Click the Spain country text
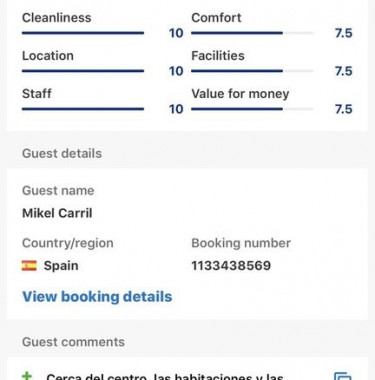The width and height of the screenshot is (375, 380). 61,266
